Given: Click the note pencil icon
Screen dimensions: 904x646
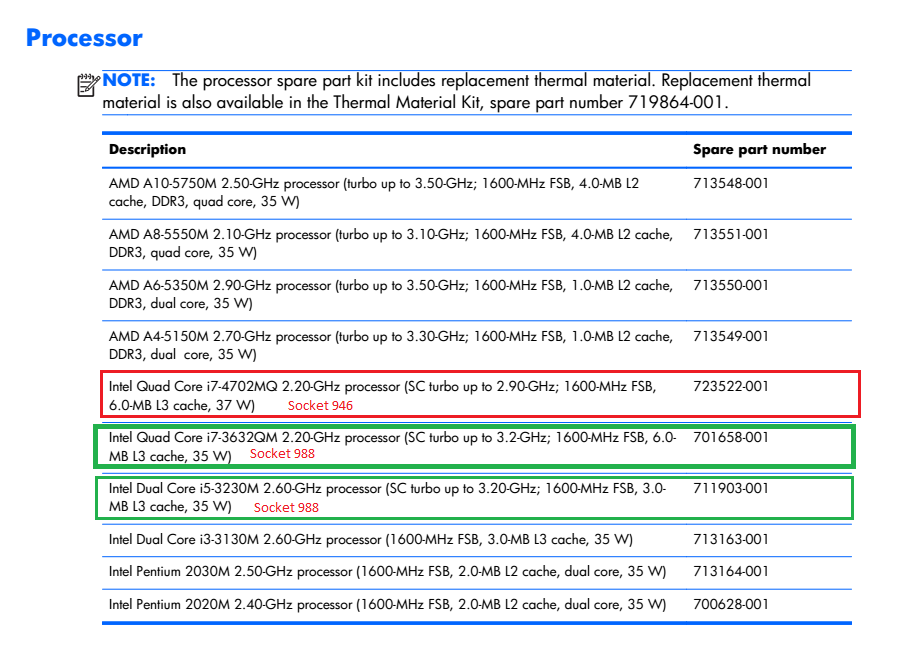Looking at the screenshot, I should (88, 85).
